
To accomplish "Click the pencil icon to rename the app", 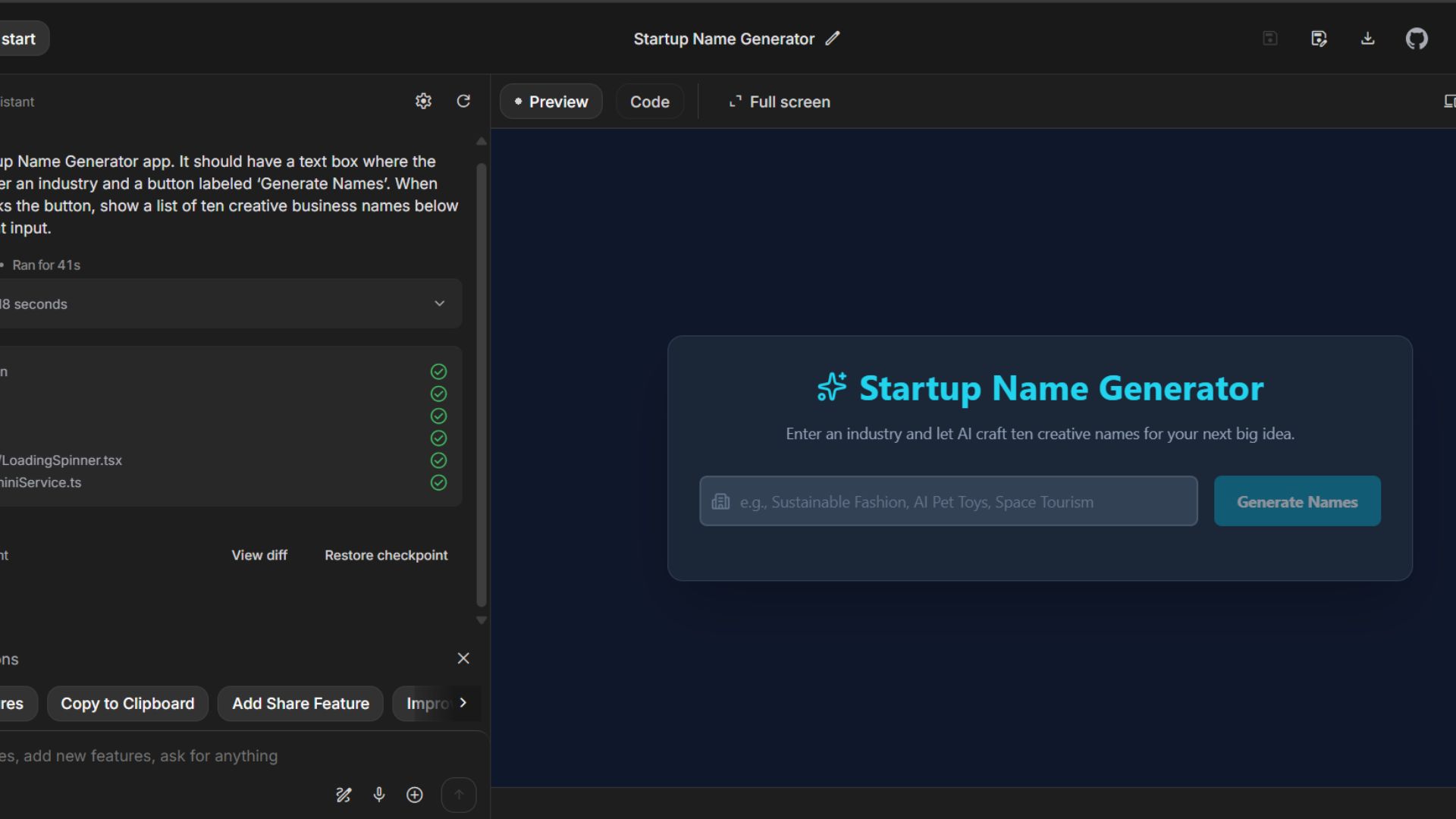I will tap(833, 39).
